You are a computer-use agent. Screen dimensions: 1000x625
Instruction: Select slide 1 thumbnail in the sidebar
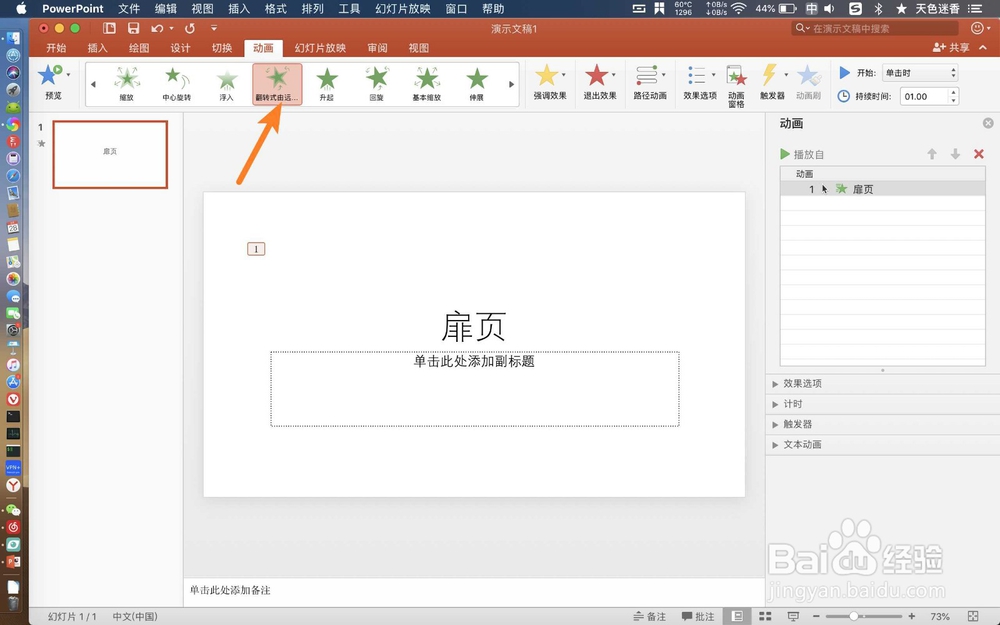[x=110, y=154]
